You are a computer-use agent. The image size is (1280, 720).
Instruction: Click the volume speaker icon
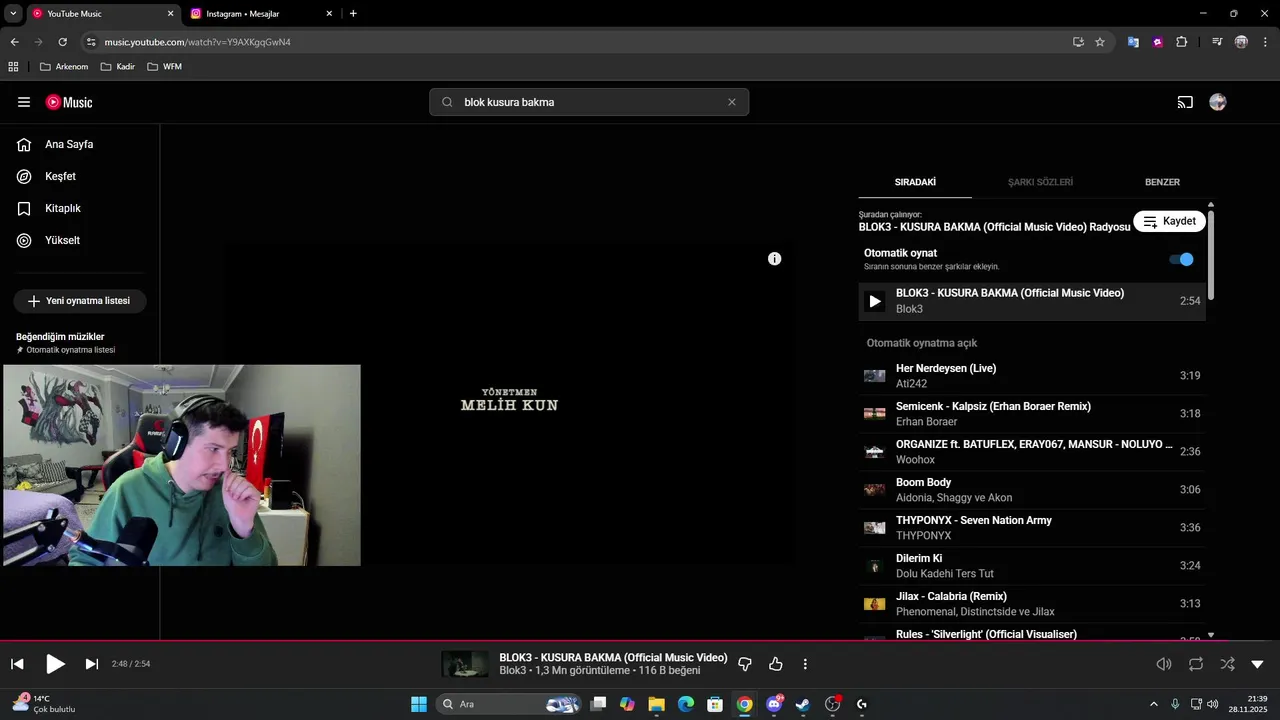[x=1164, y=664]
